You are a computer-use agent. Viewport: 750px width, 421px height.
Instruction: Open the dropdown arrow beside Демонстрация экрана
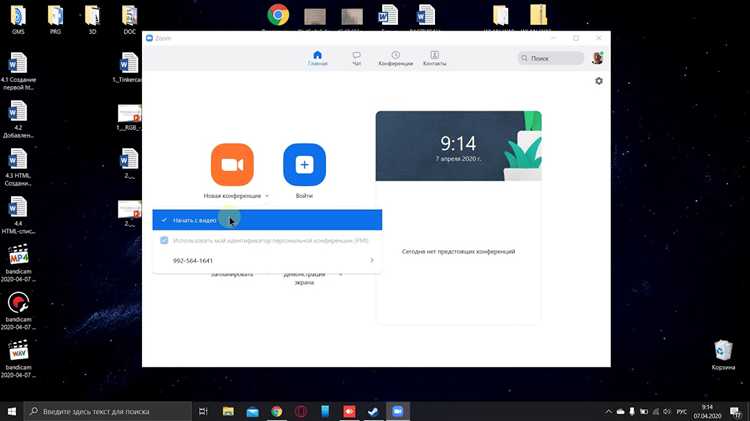tap(341, 275)
